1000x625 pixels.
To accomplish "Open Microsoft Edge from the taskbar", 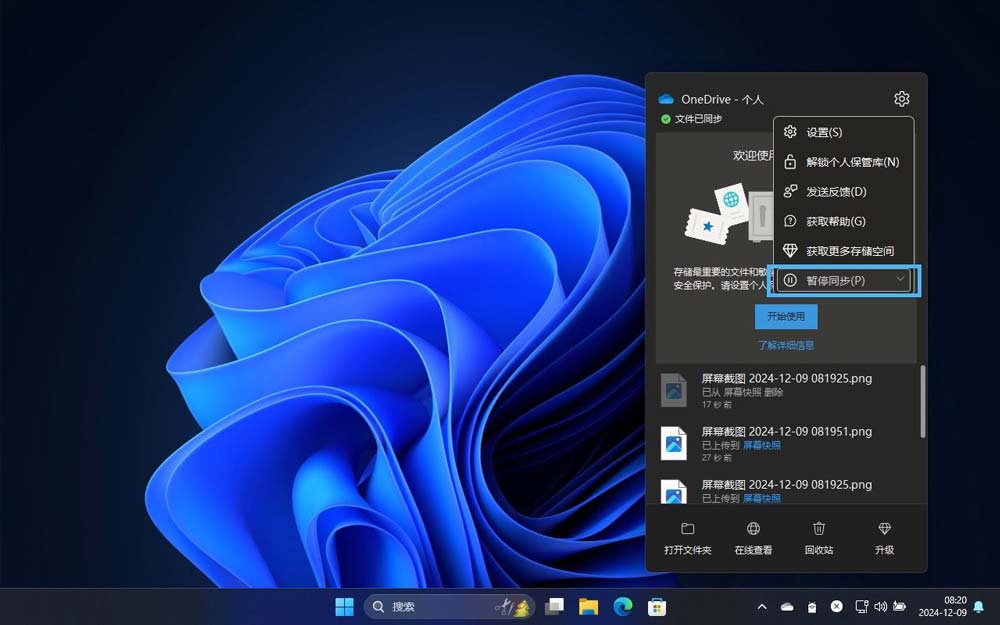I will tap(622, 607).
